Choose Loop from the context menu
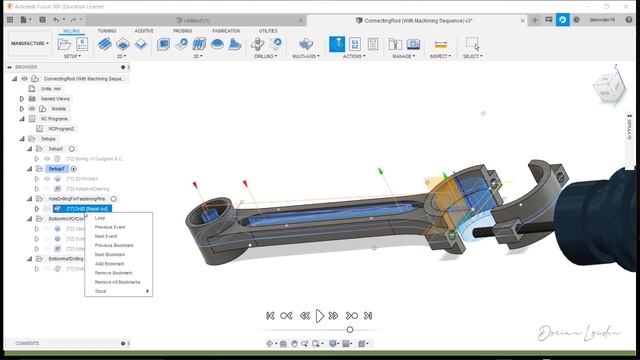The width and height of the screenshot is (640, 360). click(118, 218)
